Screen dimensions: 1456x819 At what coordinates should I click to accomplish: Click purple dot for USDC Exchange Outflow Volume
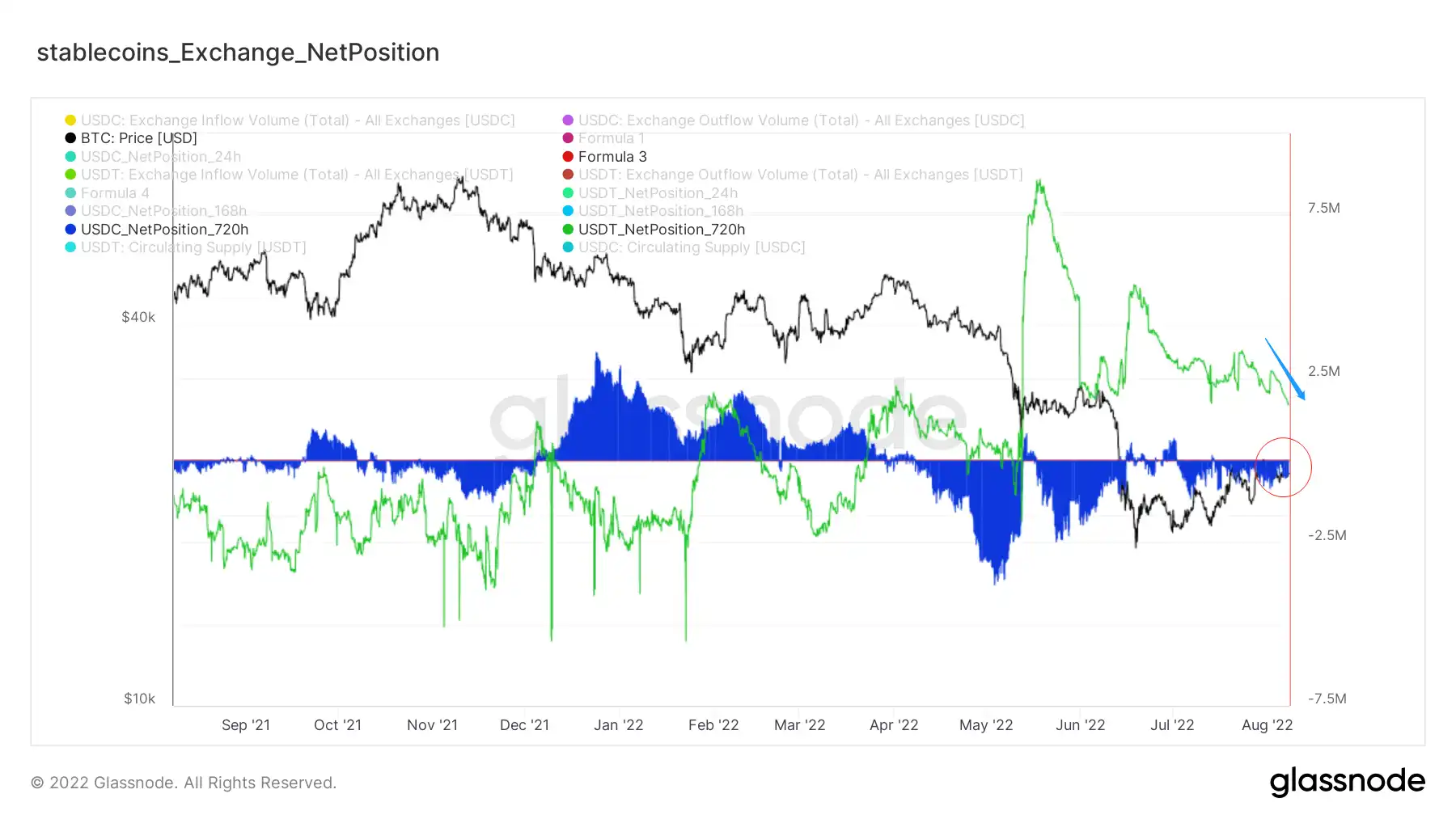tap(568, 120)
